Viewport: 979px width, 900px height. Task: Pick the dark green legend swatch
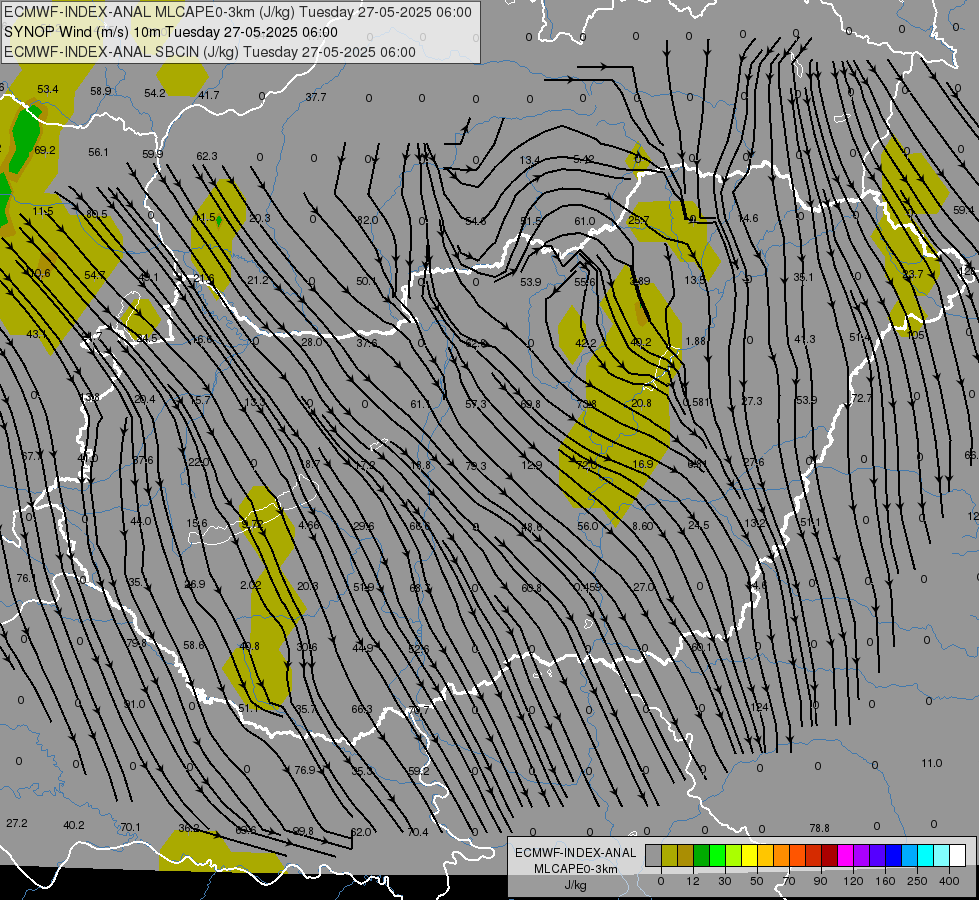701,855
